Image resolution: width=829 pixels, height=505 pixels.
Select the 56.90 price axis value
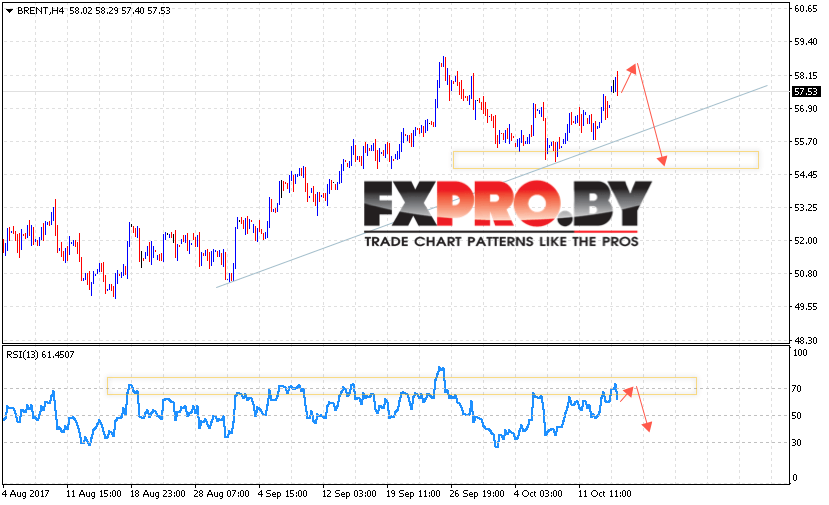click(806, 109)
